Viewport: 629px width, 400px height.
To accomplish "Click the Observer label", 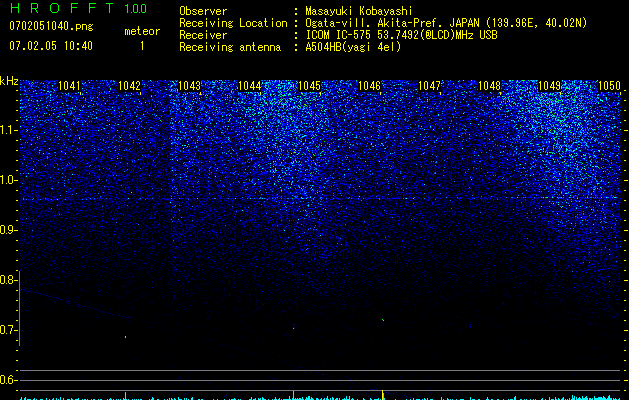I will (203, 11).
